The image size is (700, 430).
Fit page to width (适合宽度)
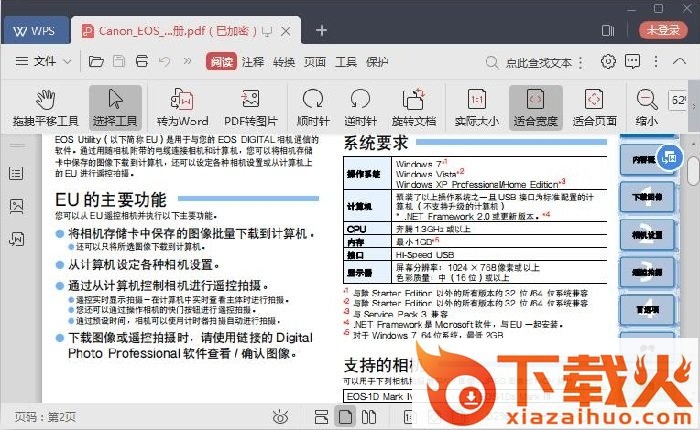click(x=535, y=108)
